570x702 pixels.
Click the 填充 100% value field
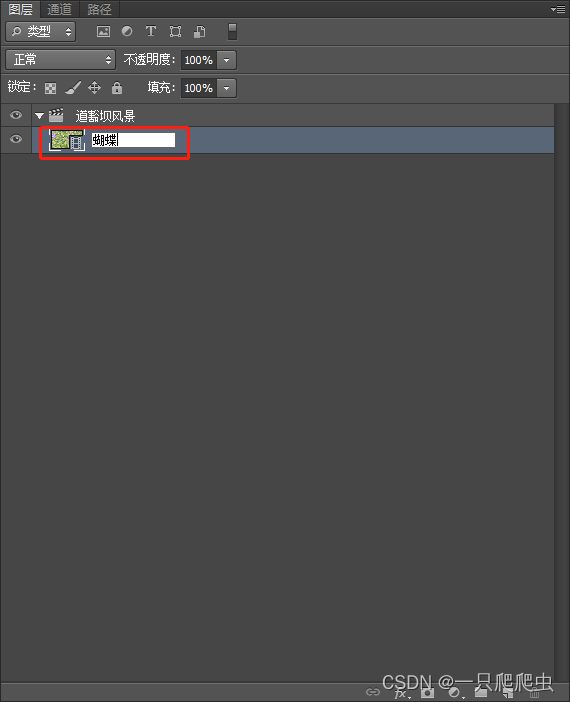coord(199,88)
